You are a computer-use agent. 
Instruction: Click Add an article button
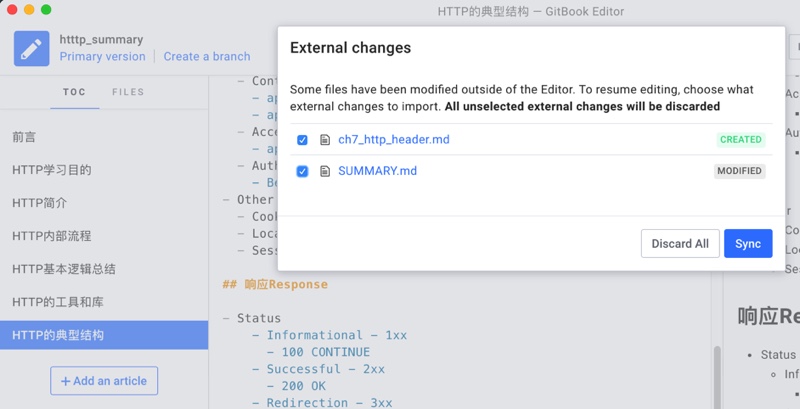[104, 381]
